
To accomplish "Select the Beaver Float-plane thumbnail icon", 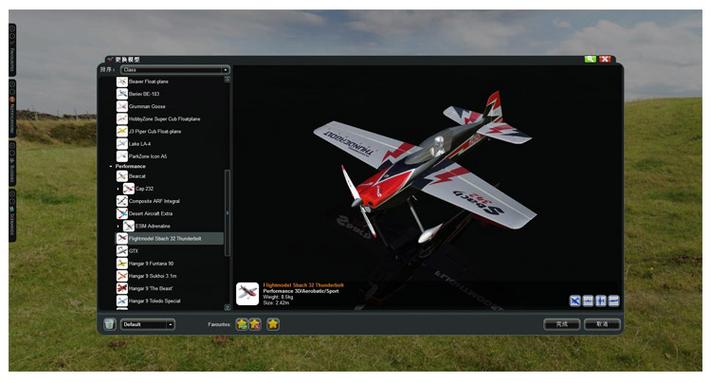I will click(122, 82).
